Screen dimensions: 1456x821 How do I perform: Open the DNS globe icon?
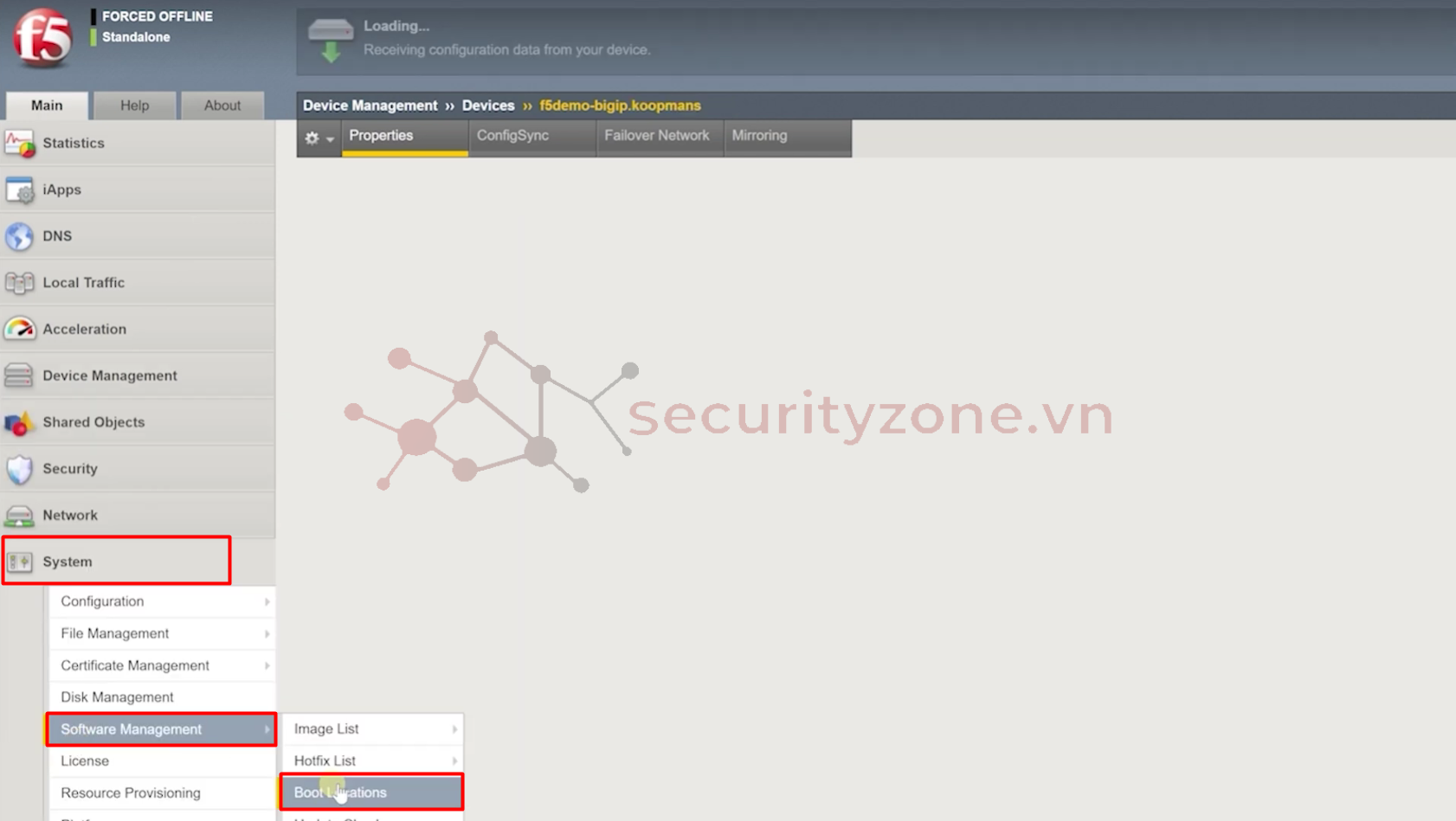click(19, 236)
